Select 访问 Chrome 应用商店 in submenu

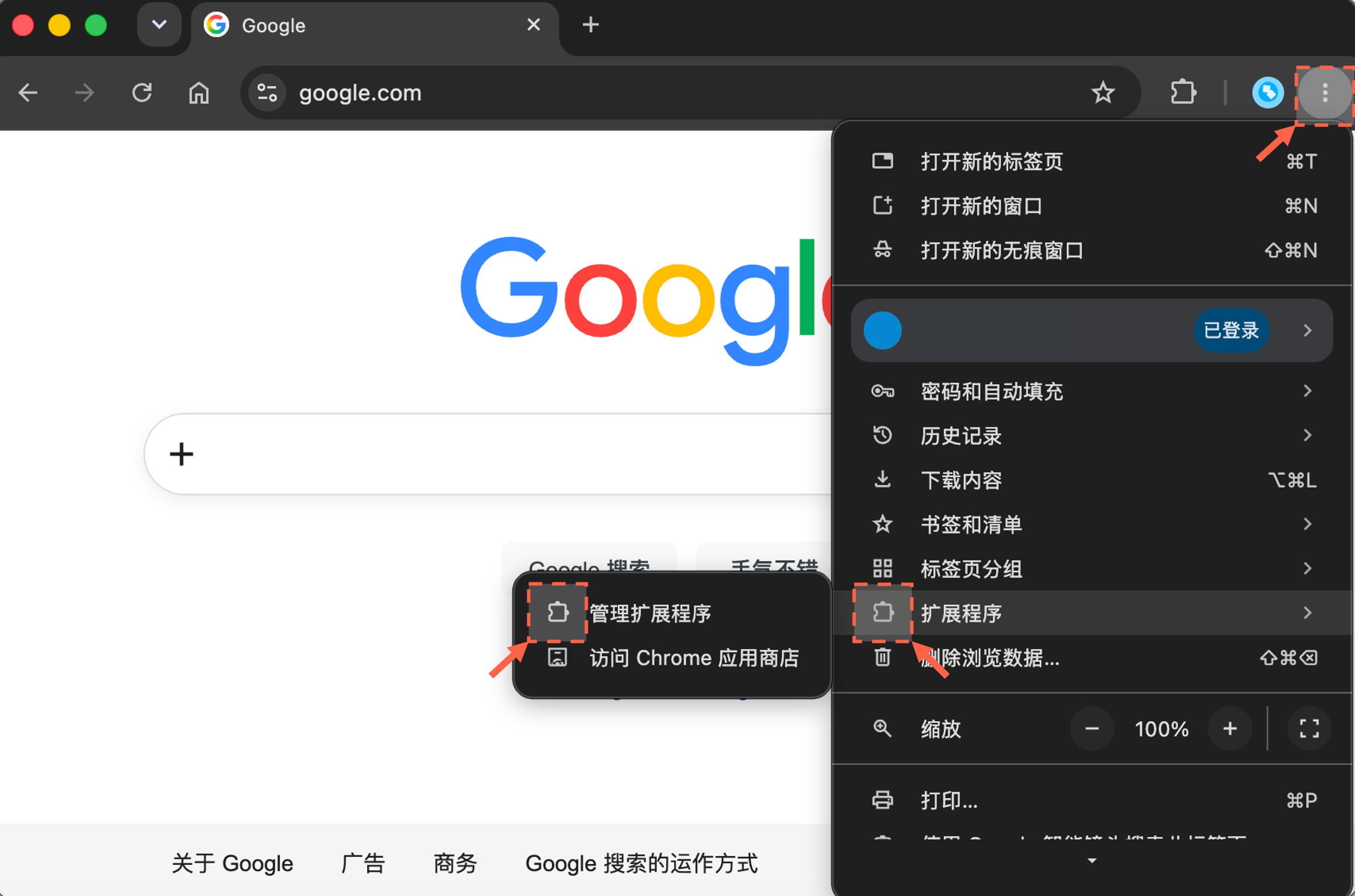click(671, 658)
